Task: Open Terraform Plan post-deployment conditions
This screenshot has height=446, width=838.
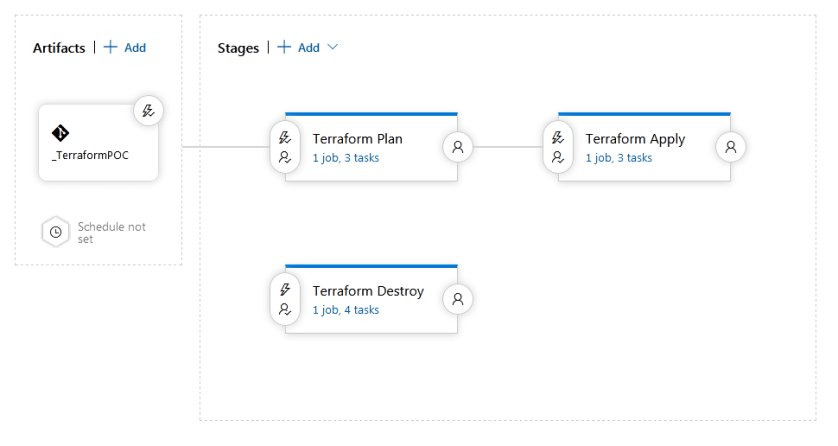Action: pyautogui.click(x=457, y=147)
